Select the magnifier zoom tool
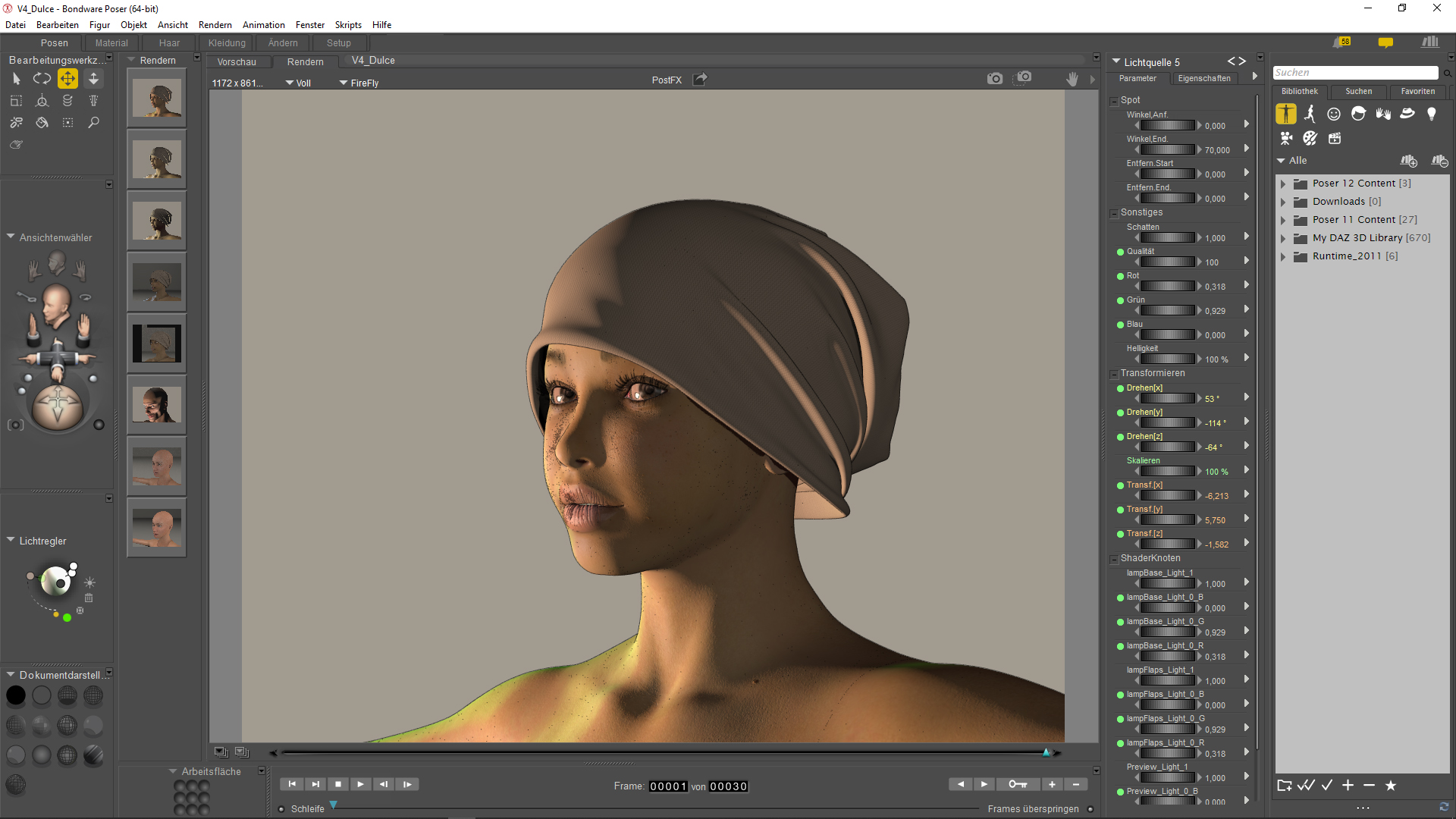 click(93, 123)
